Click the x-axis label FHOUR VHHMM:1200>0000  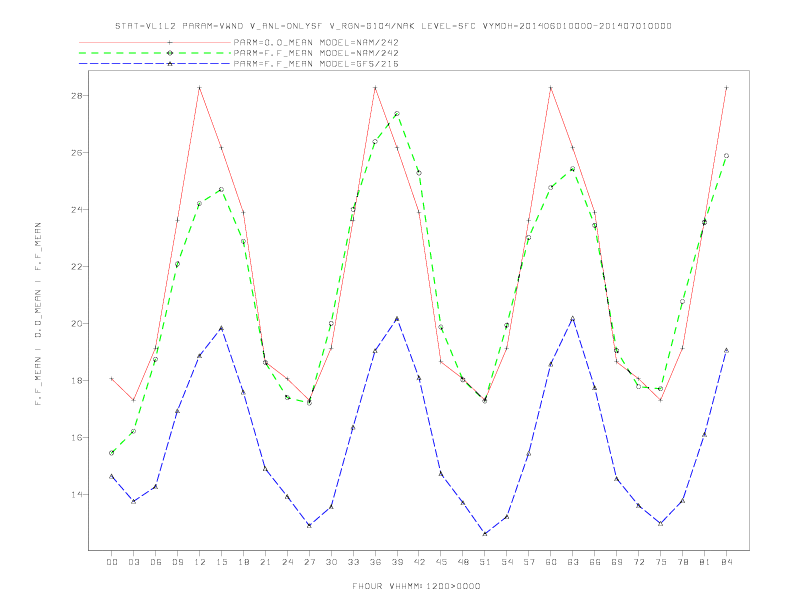pos(416,586)
